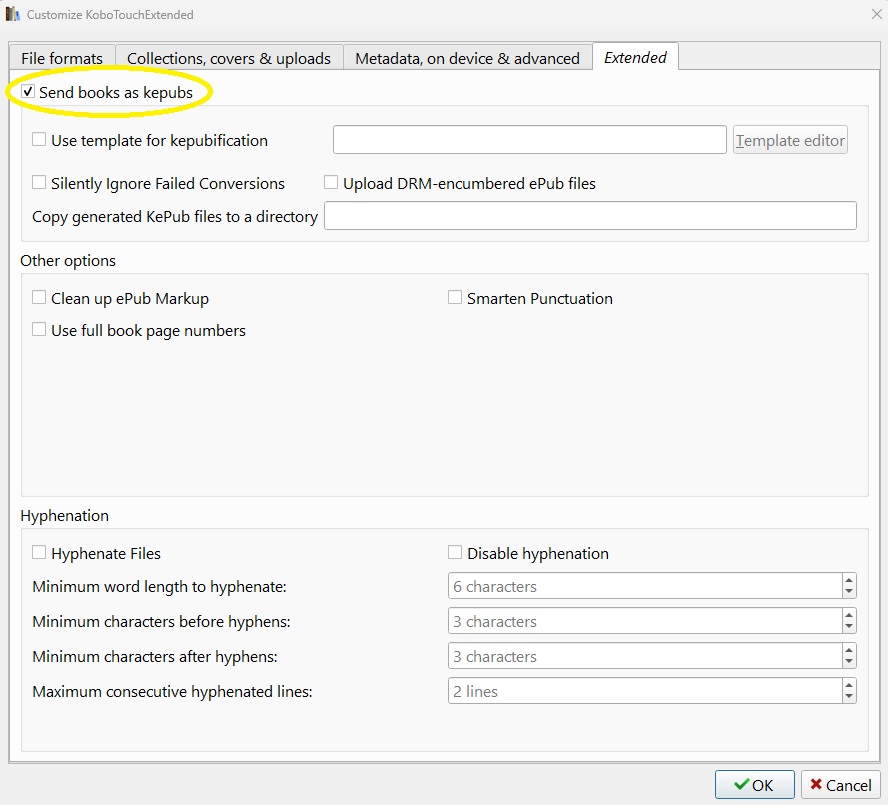Open Collections, covers & uploads tab
This screenshot has width=888, height=805.
click(x=229, y=58)
